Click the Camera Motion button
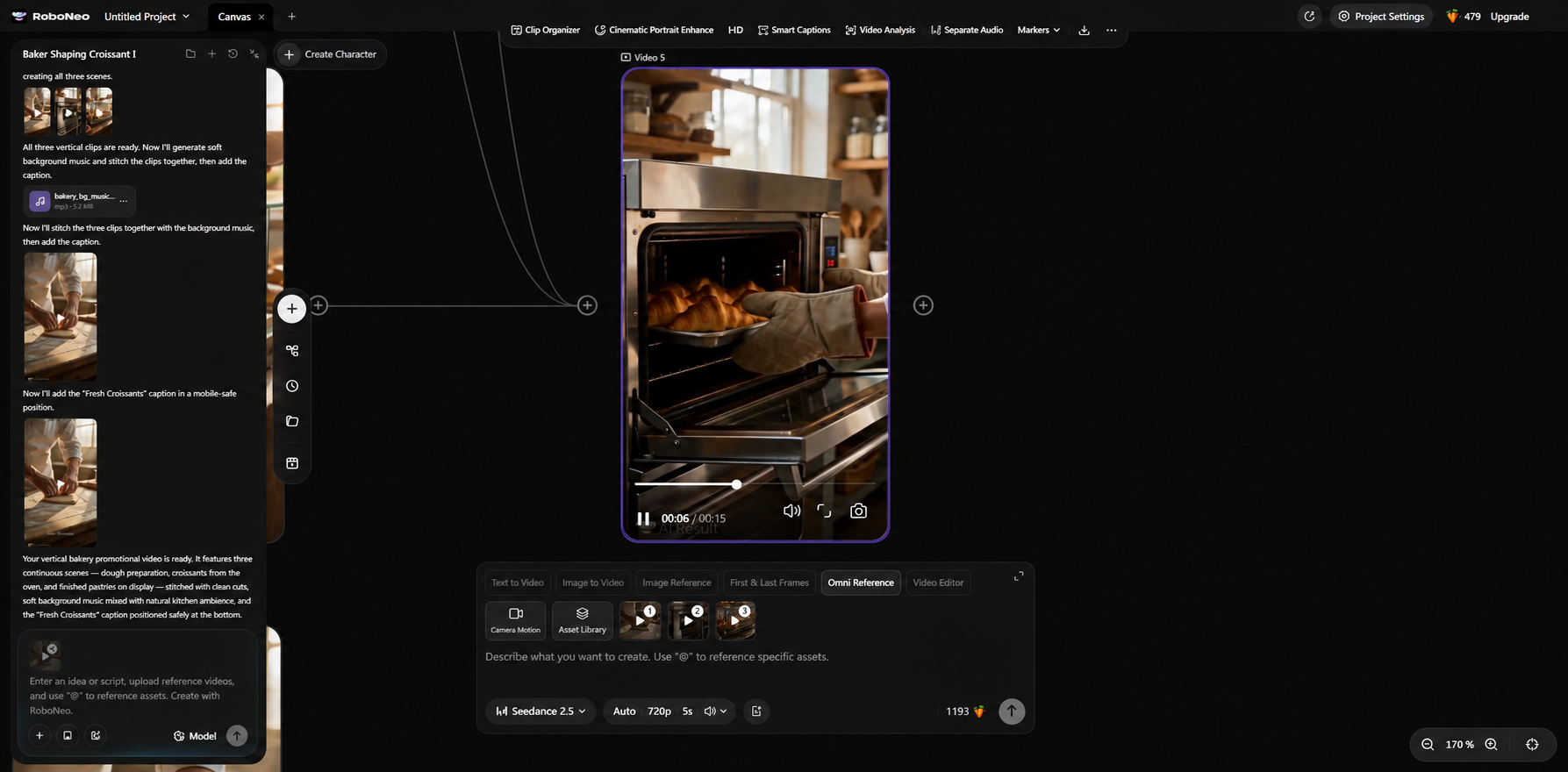Image resolution: width=1568 pixels, height=772 pixels. 516,620
